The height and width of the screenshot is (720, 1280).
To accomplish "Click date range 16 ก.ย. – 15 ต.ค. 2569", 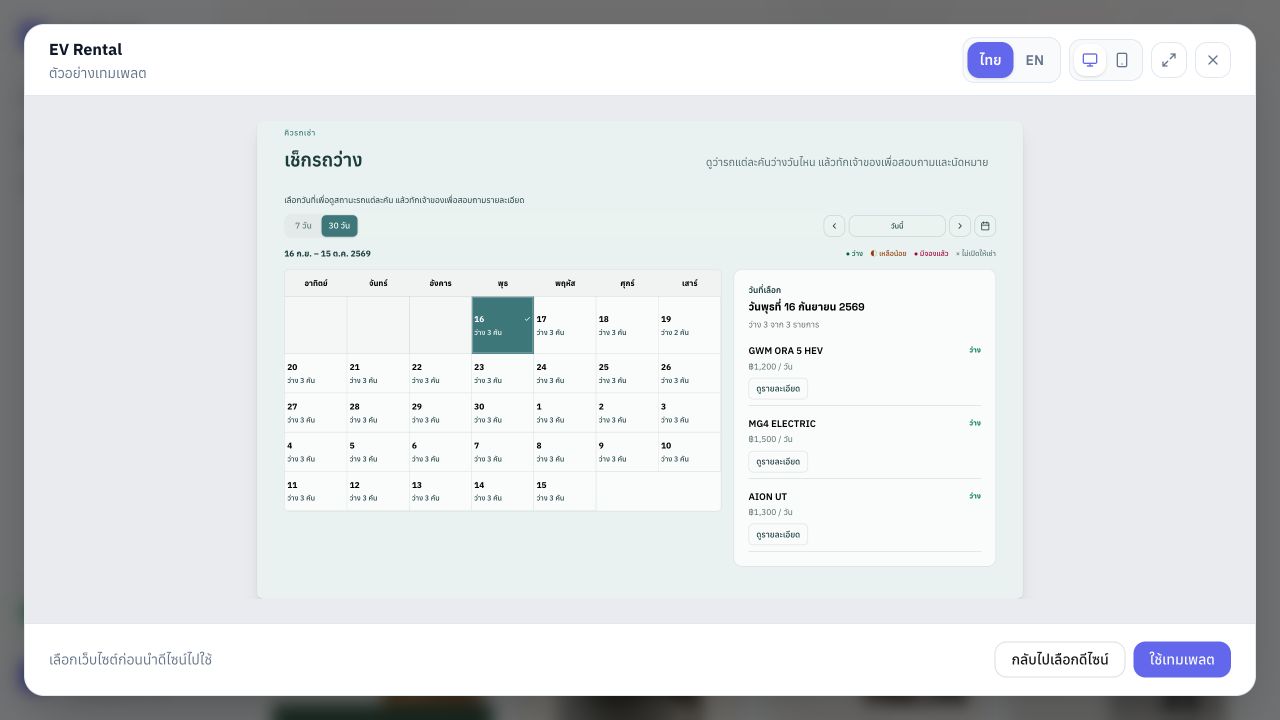I will click(327, 254).
